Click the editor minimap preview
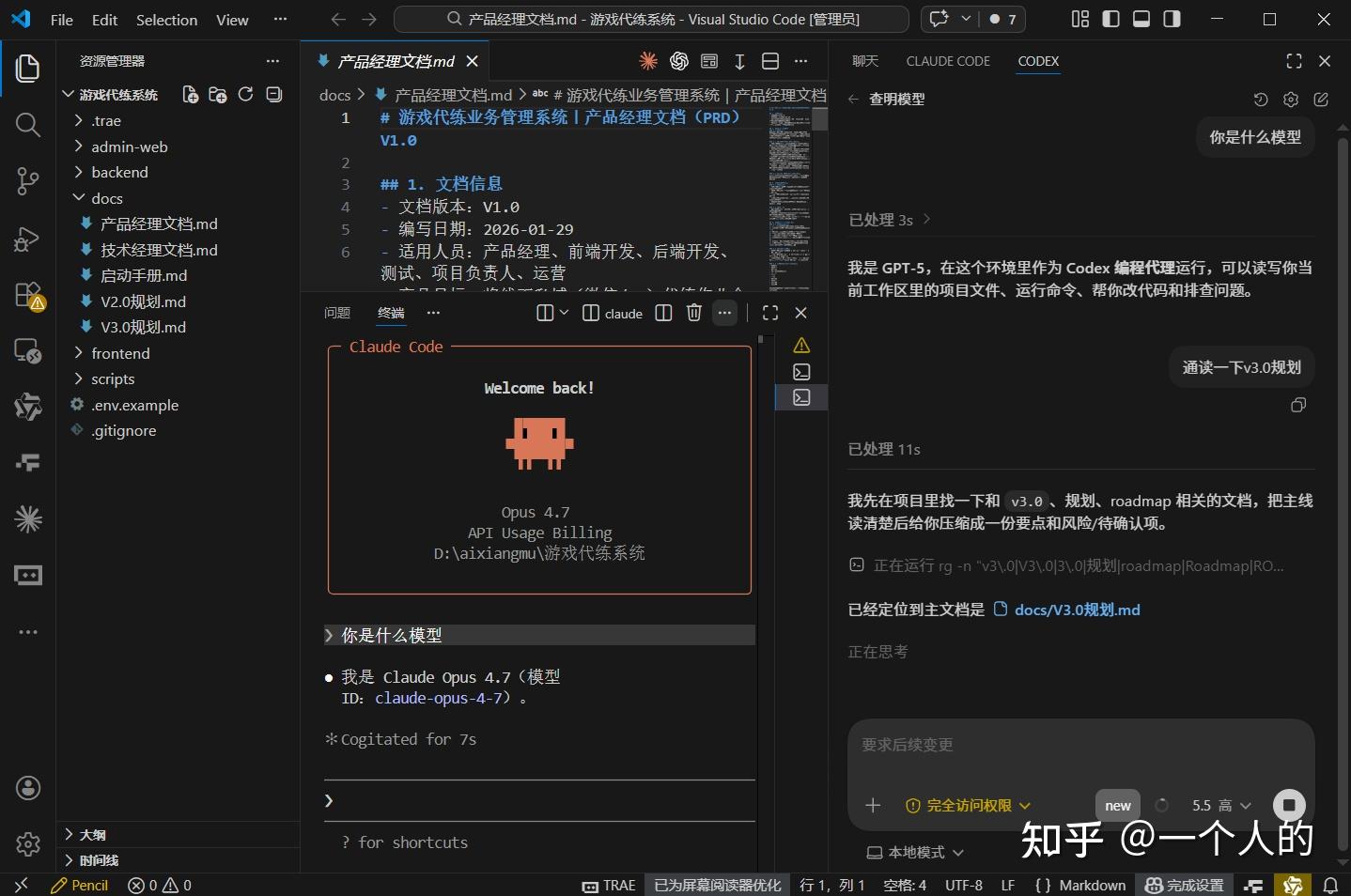Image resolution: width=1351 pixels, height=896 pixels. pyautogui.click(x=789, y=197)
